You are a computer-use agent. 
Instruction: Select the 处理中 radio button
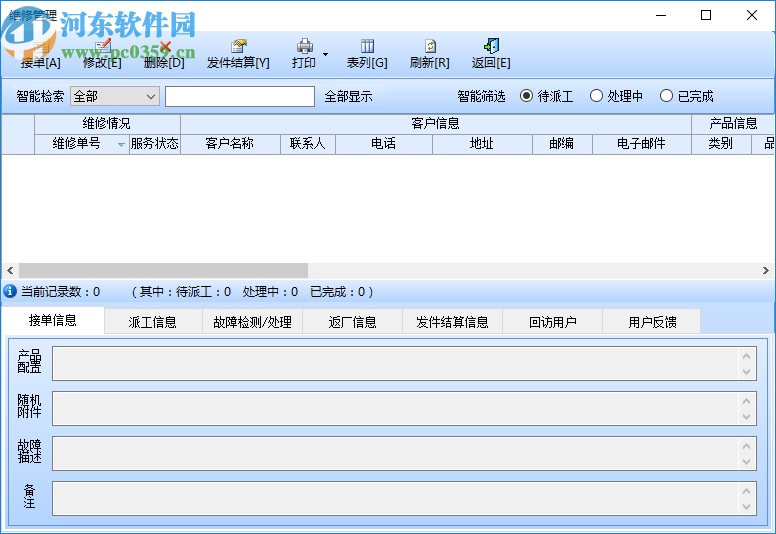pos(596,96)
